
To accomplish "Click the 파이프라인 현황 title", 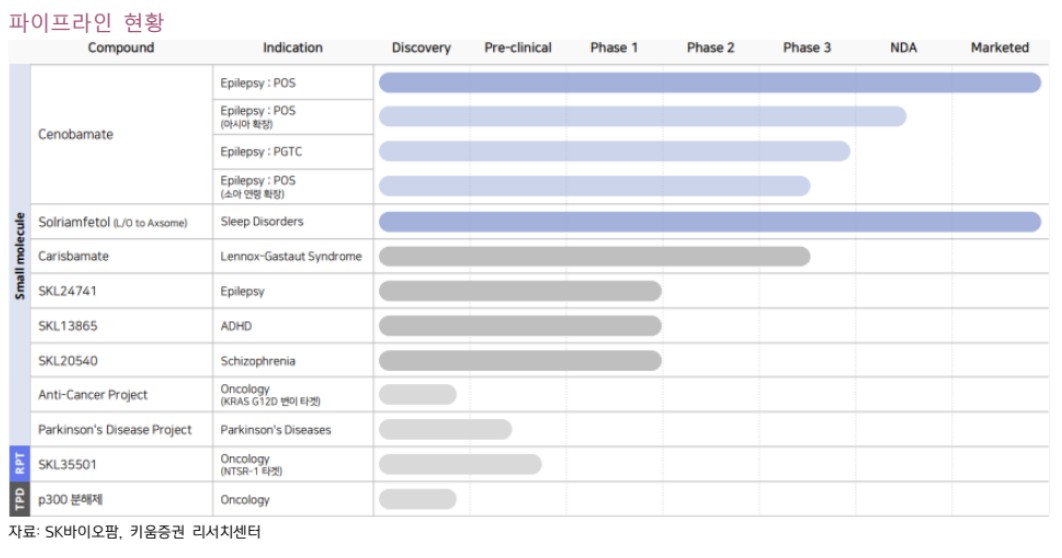I will click(x=86, y=20).
